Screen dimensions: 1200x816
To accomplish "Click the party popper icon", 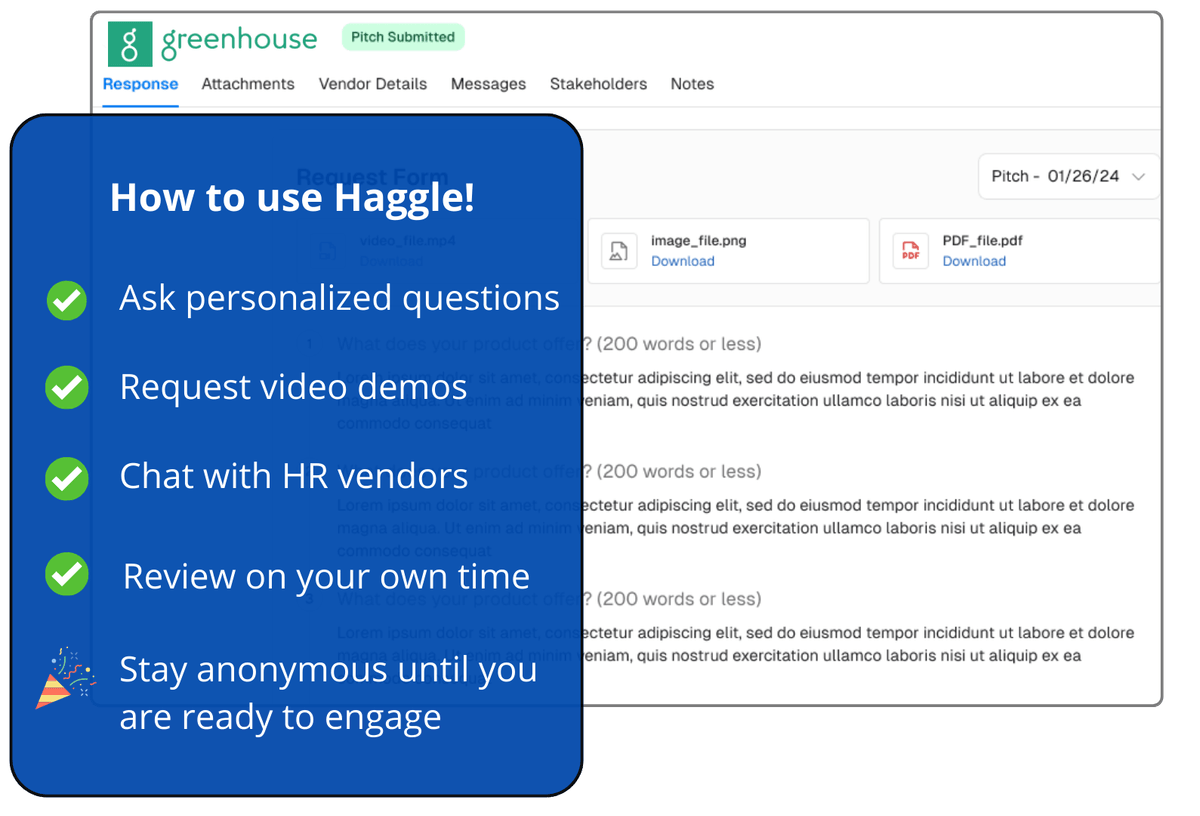I will click(65, 677).
